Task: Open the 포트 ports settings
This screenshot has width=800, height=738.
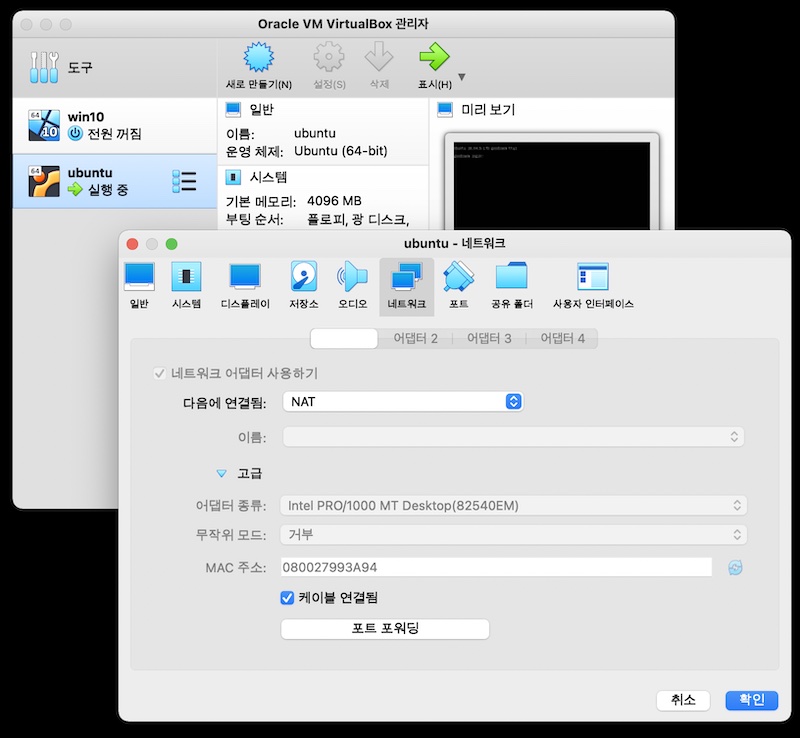Action: (459, 286)
